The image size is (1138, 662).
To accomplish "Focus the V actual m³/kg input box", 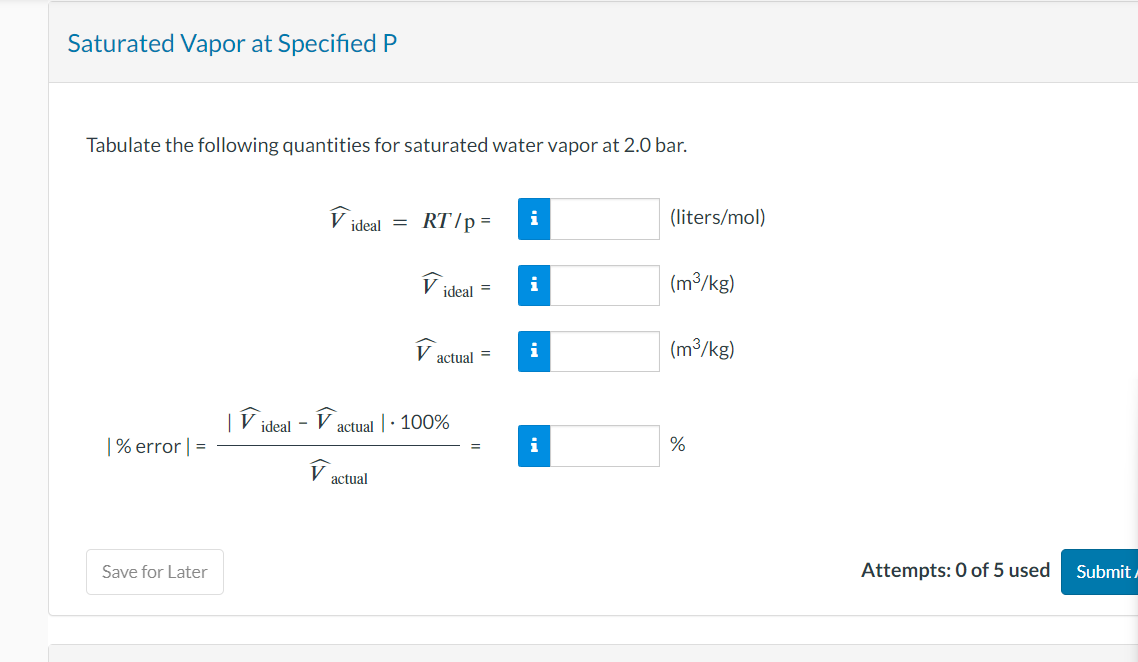I will click(604, 351).
